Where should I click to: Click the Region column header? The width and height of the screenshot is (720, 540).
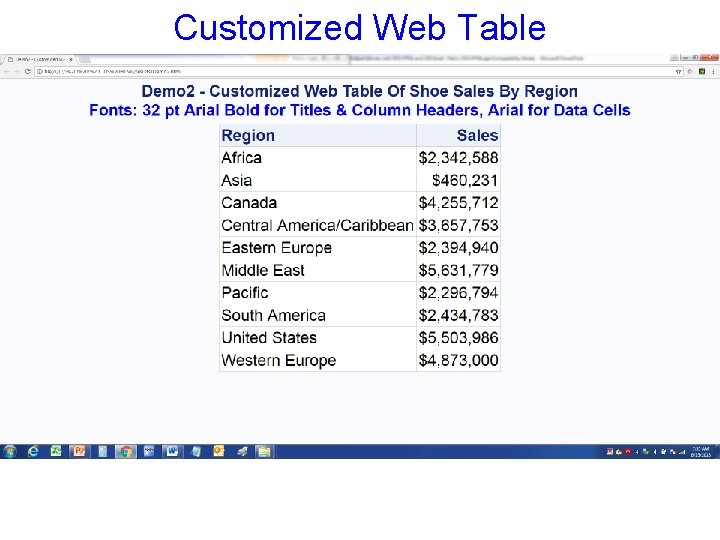[318, 135]
